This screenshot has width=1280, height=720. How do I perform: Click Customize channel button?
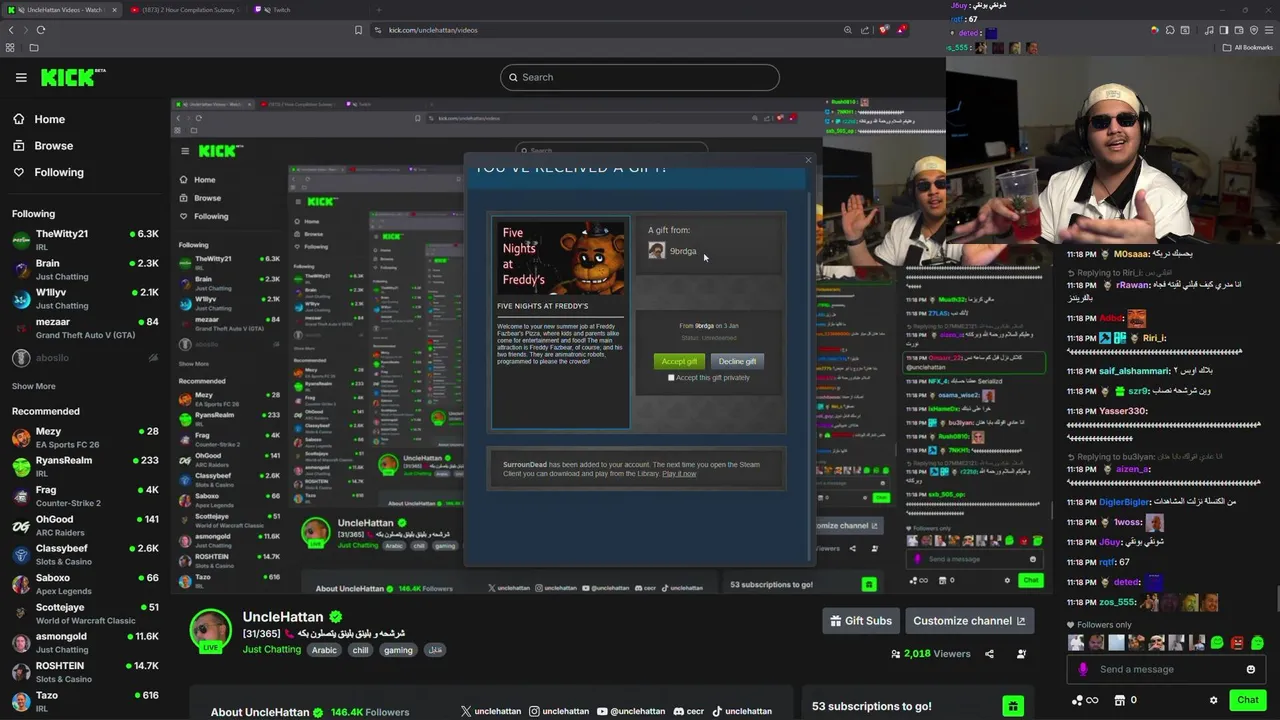[x=968, y=621]
